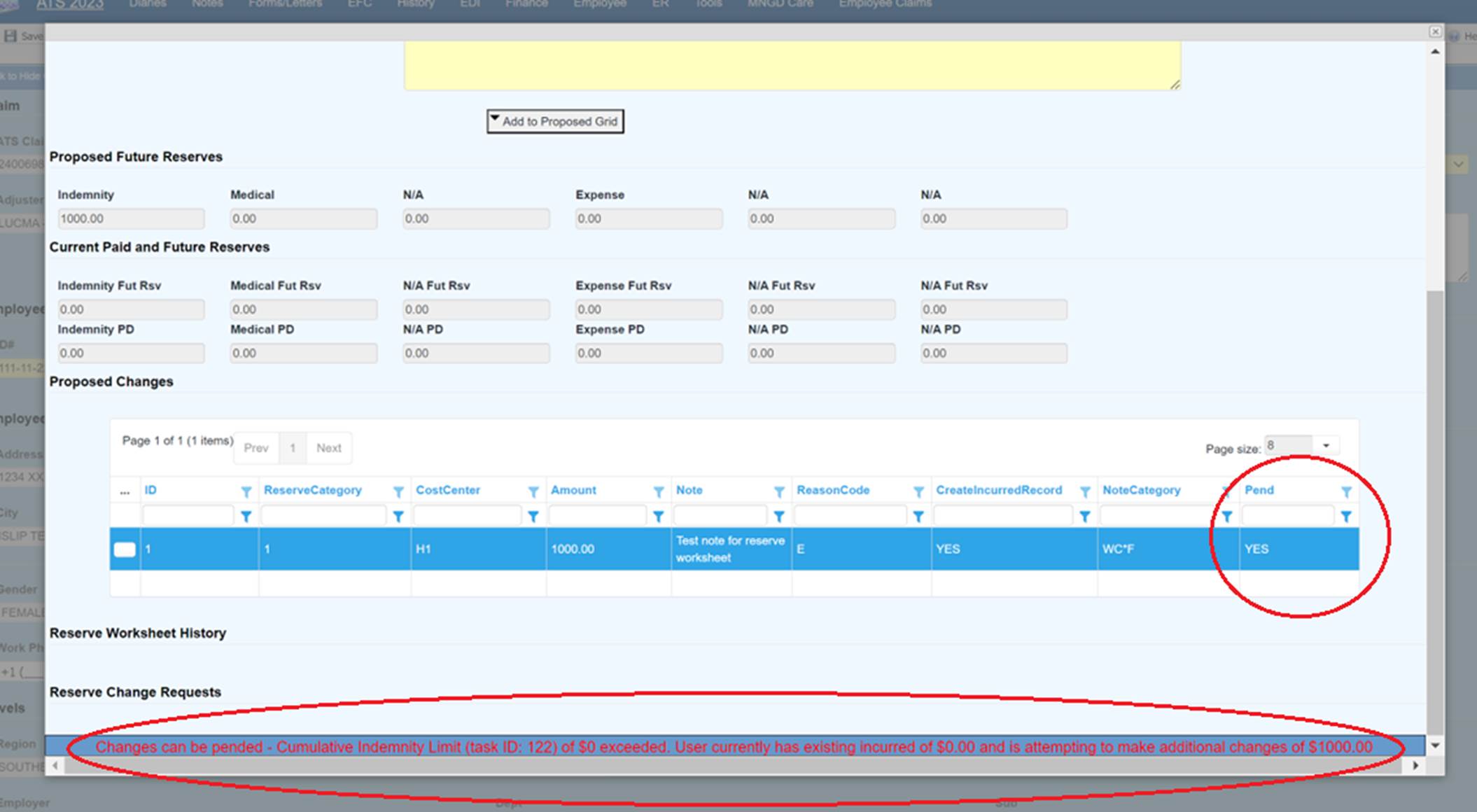The image size is (1477, 812).
Task: Open the Finance menu
Action: 526,4
